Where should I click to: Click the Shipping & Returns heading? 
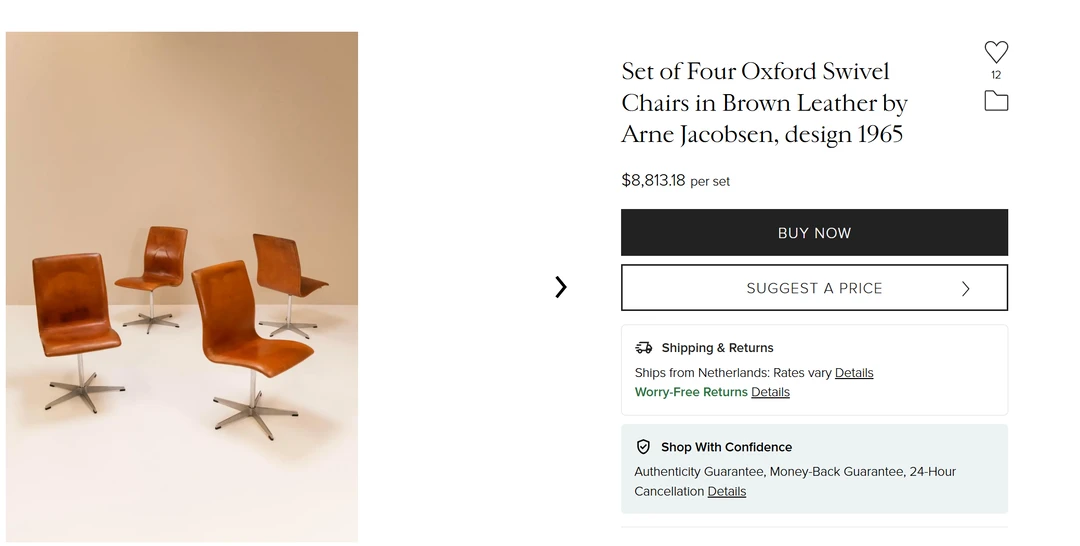coord(717,348)
